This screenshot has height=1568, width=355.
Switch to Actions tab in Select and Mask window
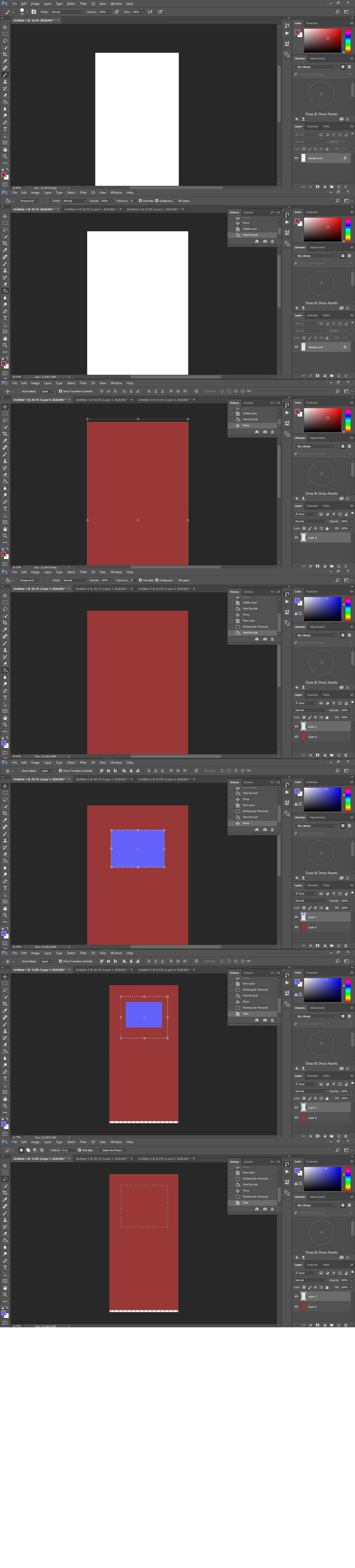coord(248,1161)
